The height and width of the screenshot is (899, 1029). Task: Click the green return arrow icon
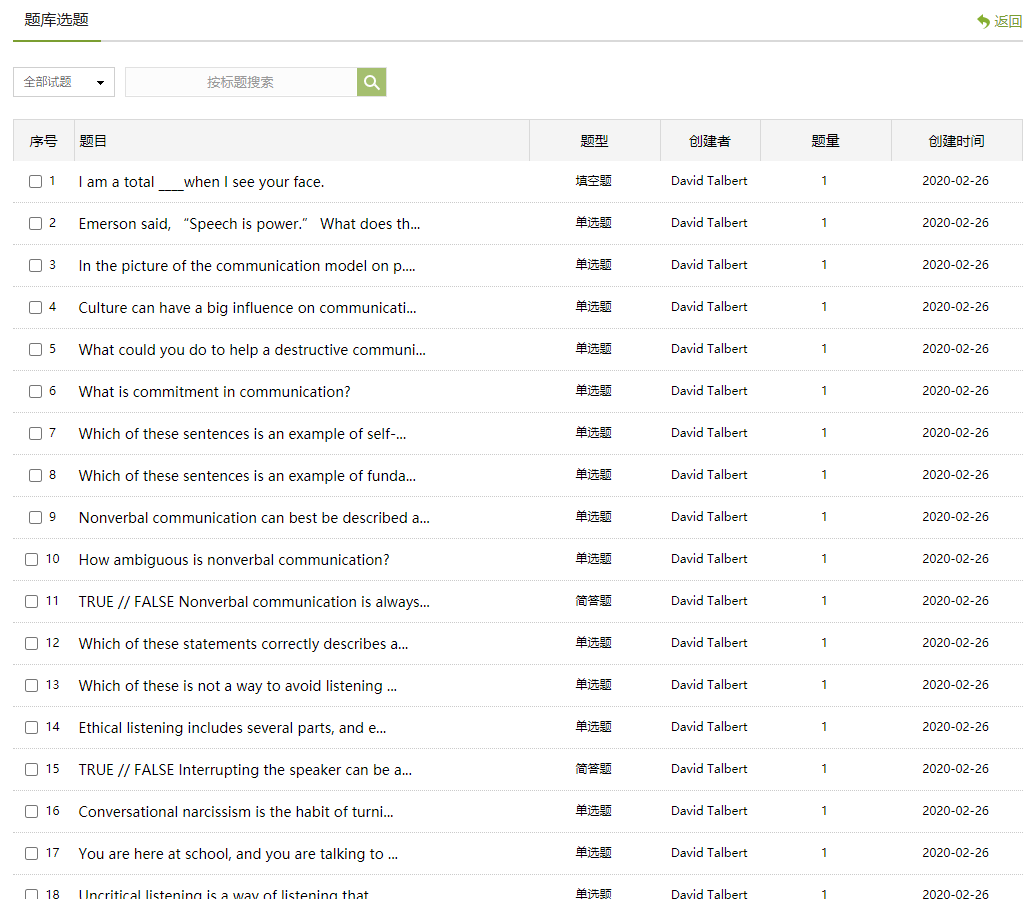[983, 21]
